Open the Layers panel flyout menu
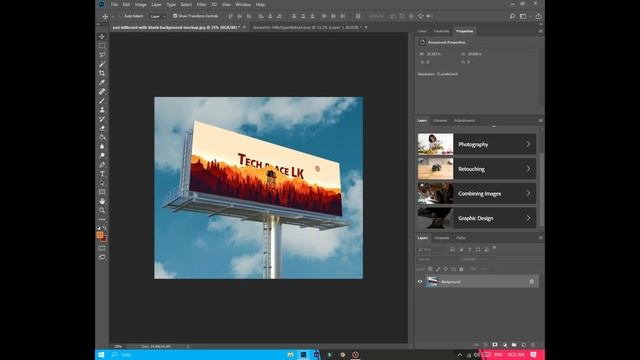Image resolution: width=640 pixels, height=360 pixels. coord(540,238)
